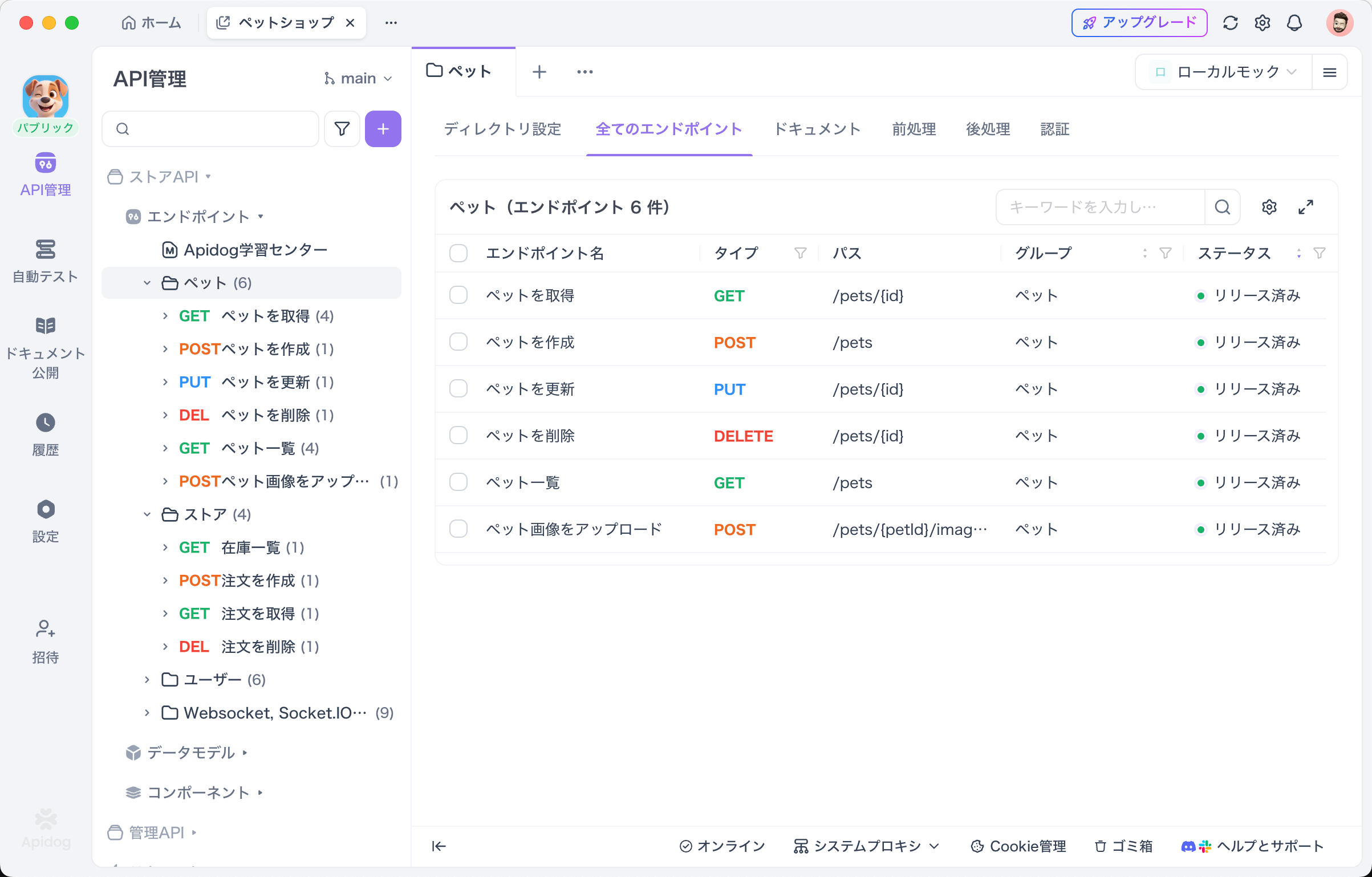The width and height of the screenshot is (1372, 877).
Task: Open Cookie管理
Action: tap(1018, 846)
